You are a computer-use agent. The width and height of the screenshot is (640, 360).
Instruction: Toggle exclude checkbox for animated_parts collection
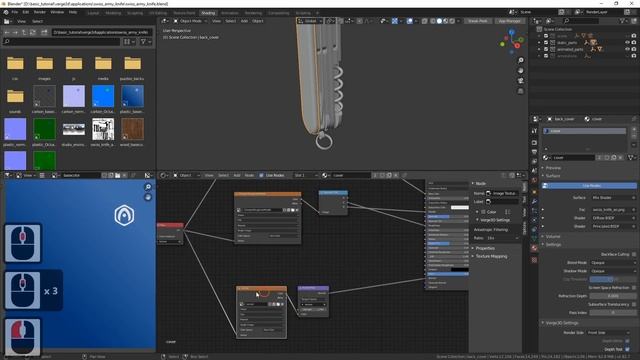coord(546,49)
